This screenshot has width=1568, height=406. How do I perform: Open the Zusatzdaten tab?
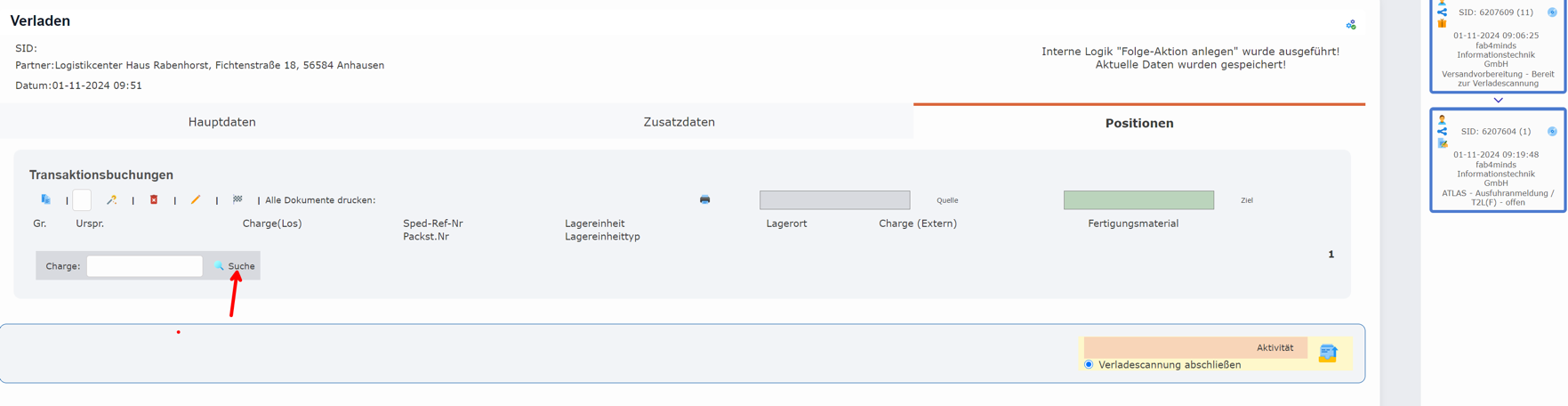coord(679,122)
